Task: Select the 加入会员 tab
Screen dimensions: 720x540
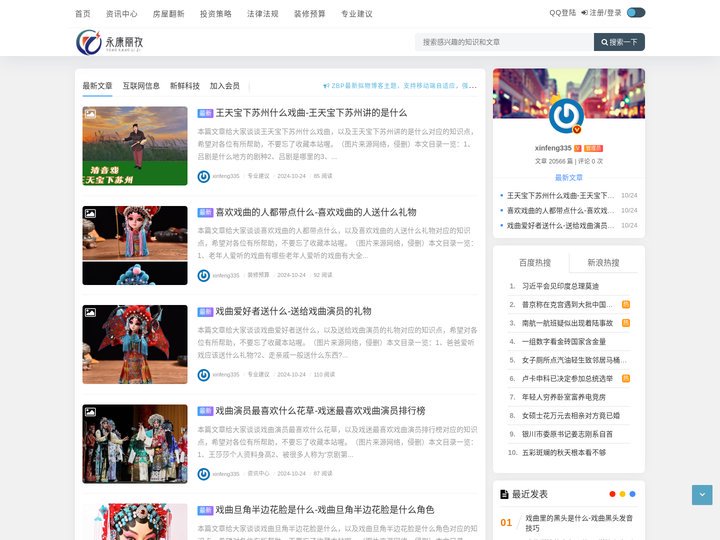Action: pos(225,86)
